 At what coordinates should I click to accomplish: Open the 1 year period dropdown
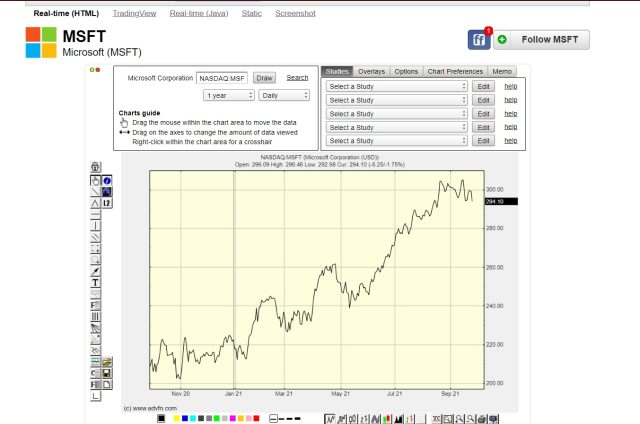point(229,95)
